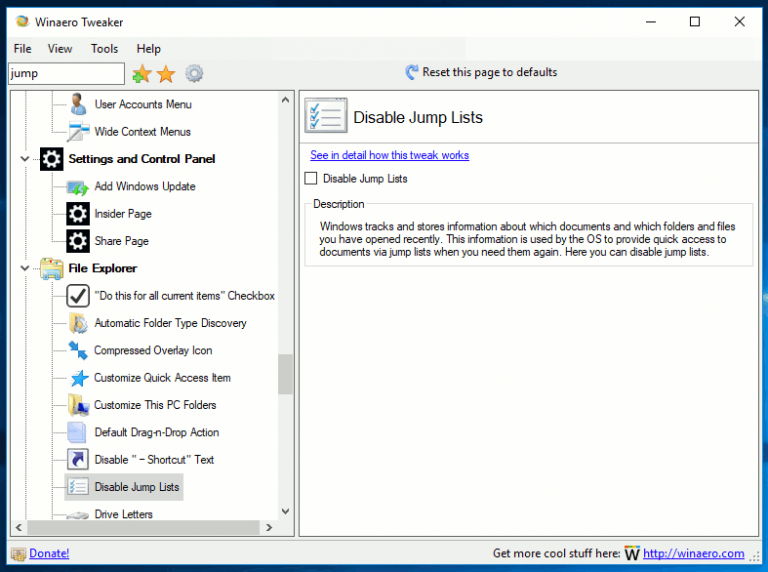Viewport: 768px width, 572px height.
Task: Click the Donate! link
Action: tap(49, 553)
